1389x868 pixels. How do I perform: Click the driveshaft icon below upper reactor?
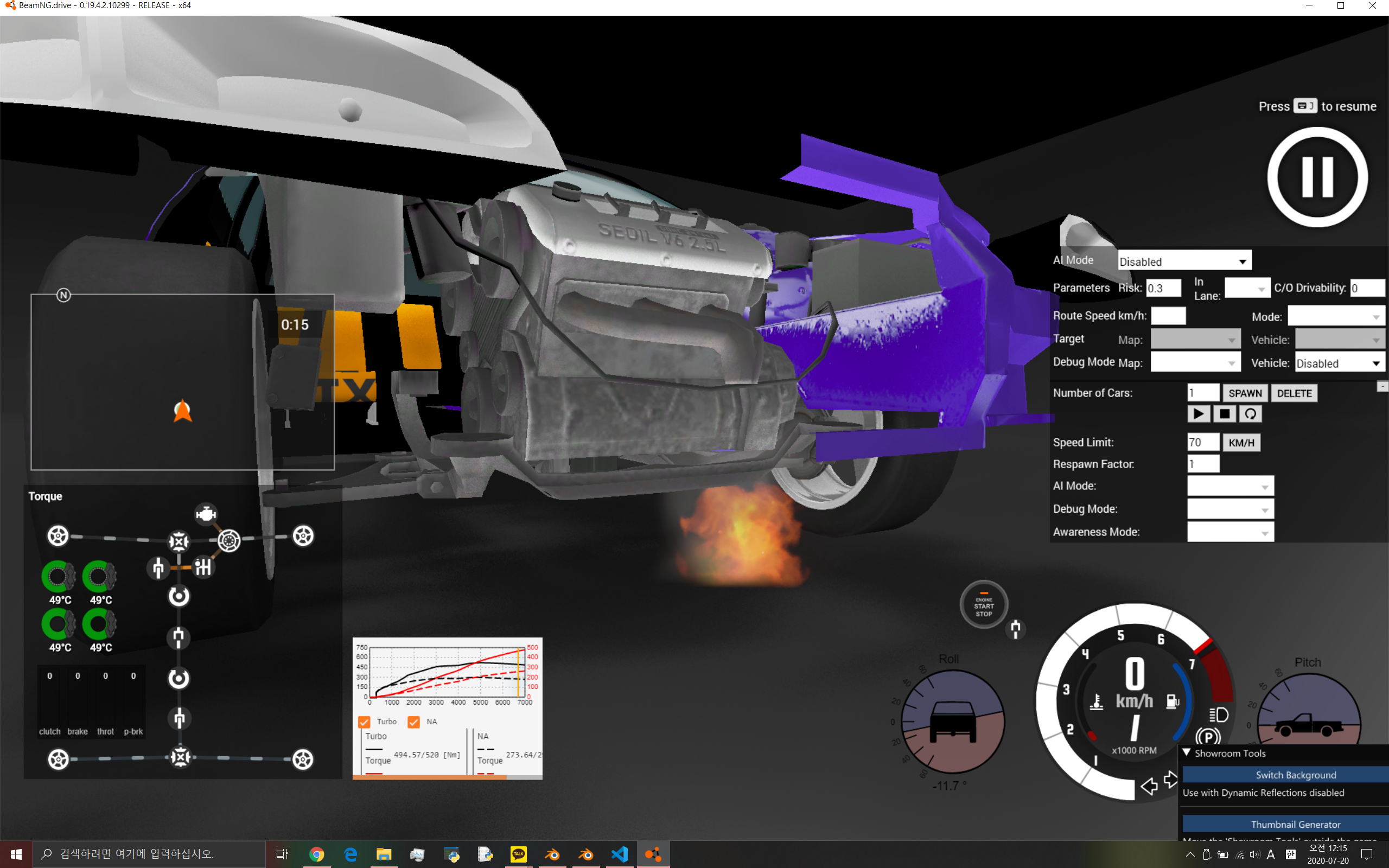(x=179, y=637)
